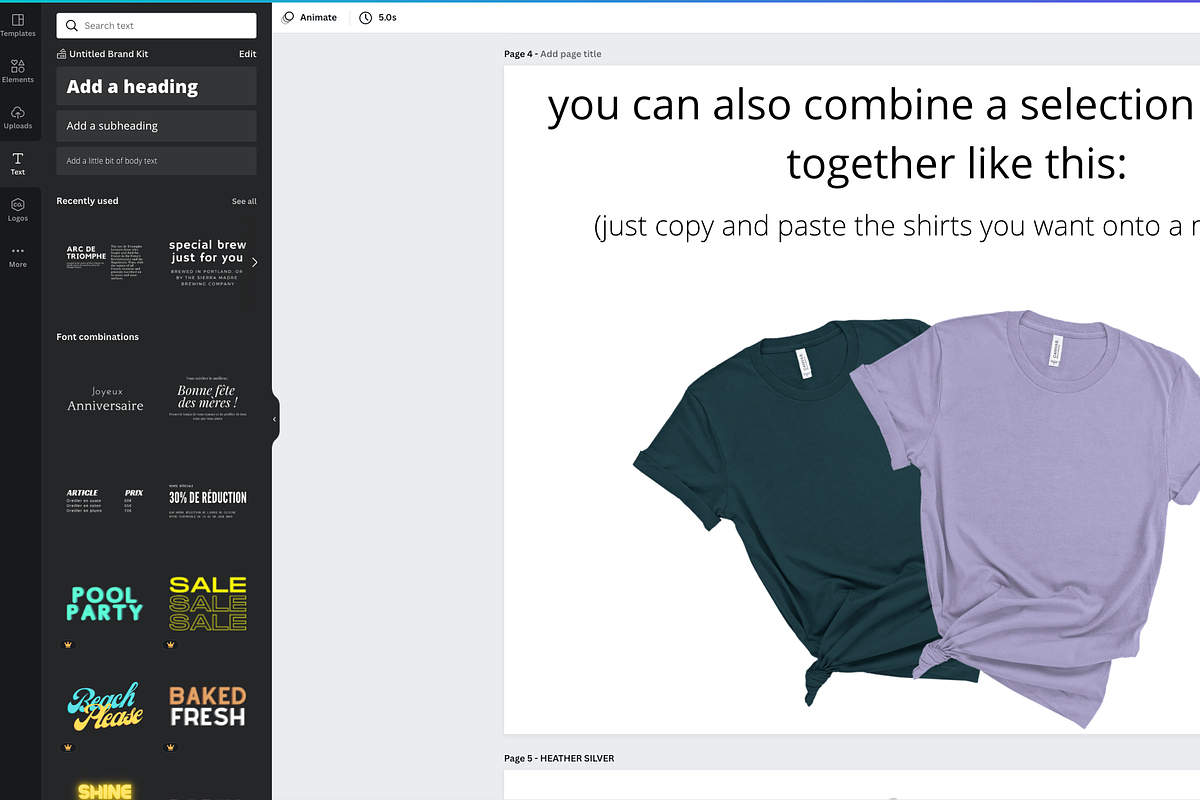
Task: Select Arc de Triomphe text template
Action: pyautogui.click(x=105, y=262)
